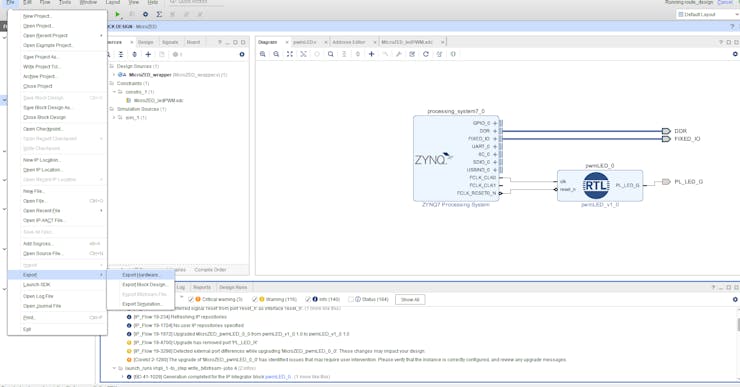Close the Address Editor tab with its X
The image size is (740, 387).
tap(375, 42)
